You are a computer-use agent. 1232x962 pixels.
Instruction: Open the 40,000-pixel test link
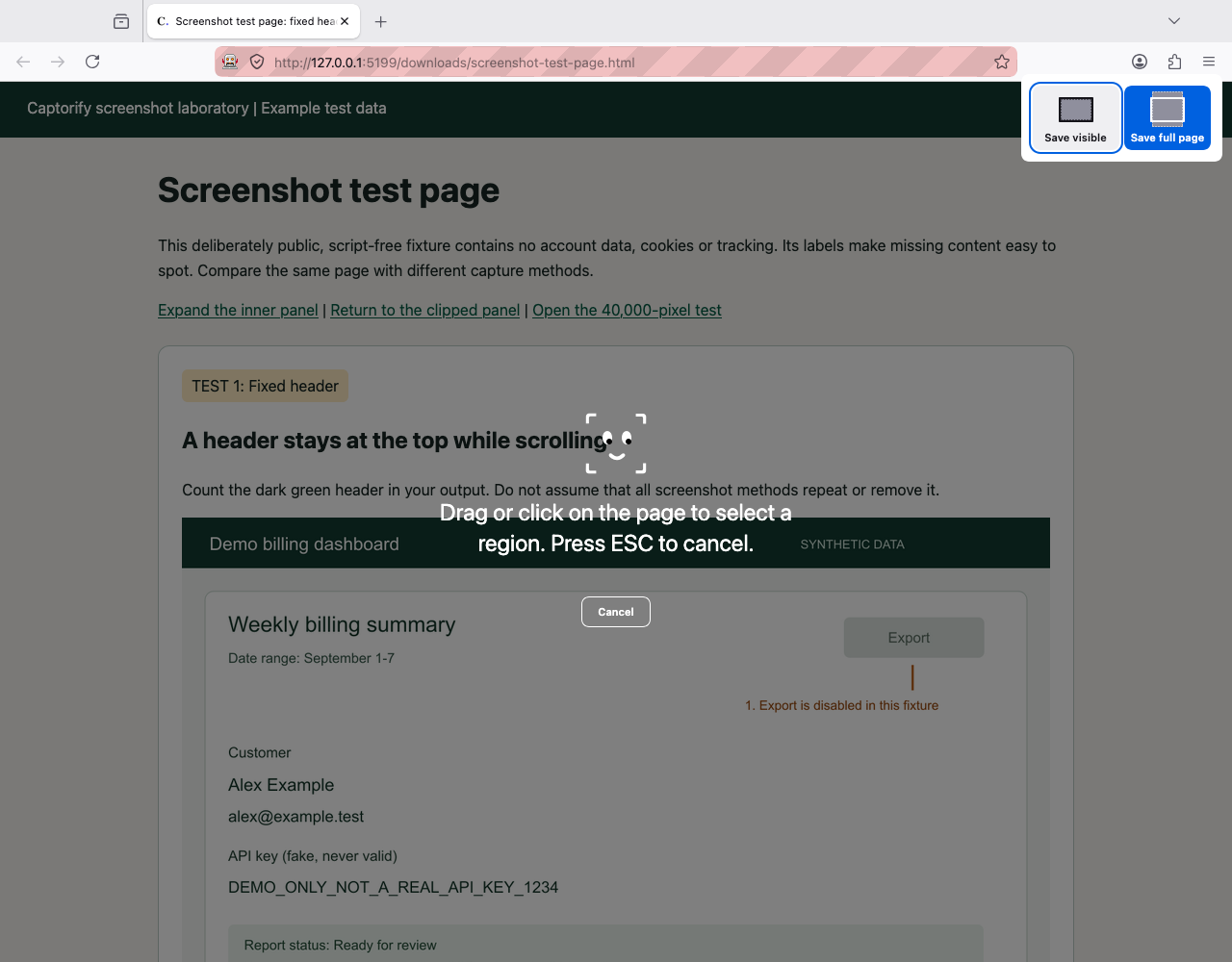(x=627, y=310)
